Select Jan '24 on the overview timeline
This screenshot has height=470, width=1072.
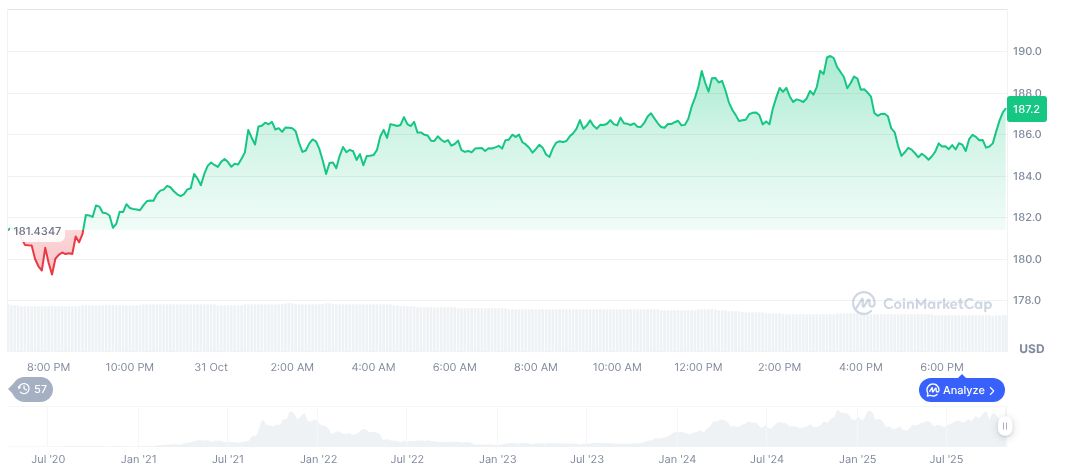click(677, 459)
